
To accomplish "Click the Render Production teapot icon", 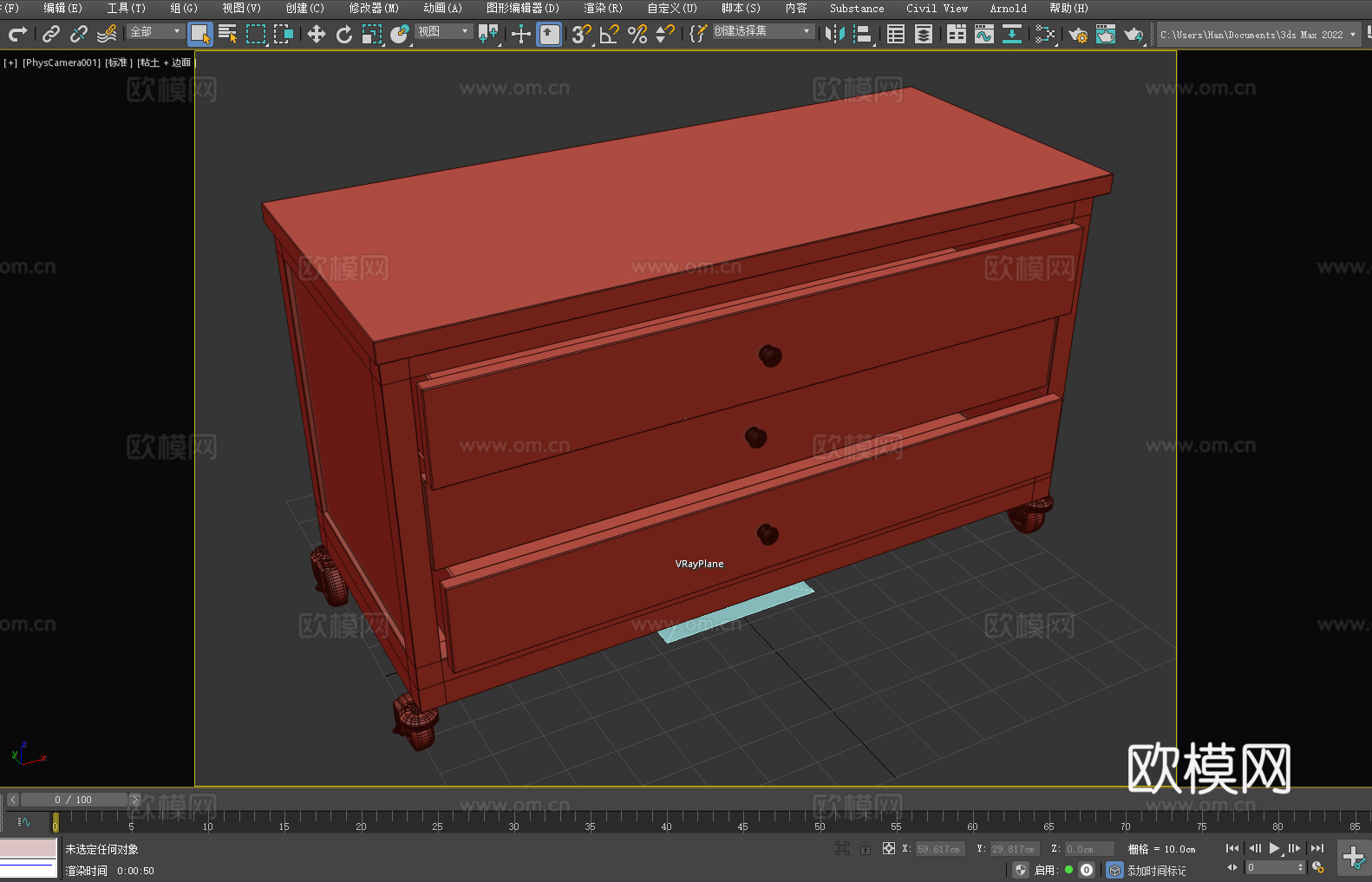I will pyautogui.click(x=1134, y=34).
